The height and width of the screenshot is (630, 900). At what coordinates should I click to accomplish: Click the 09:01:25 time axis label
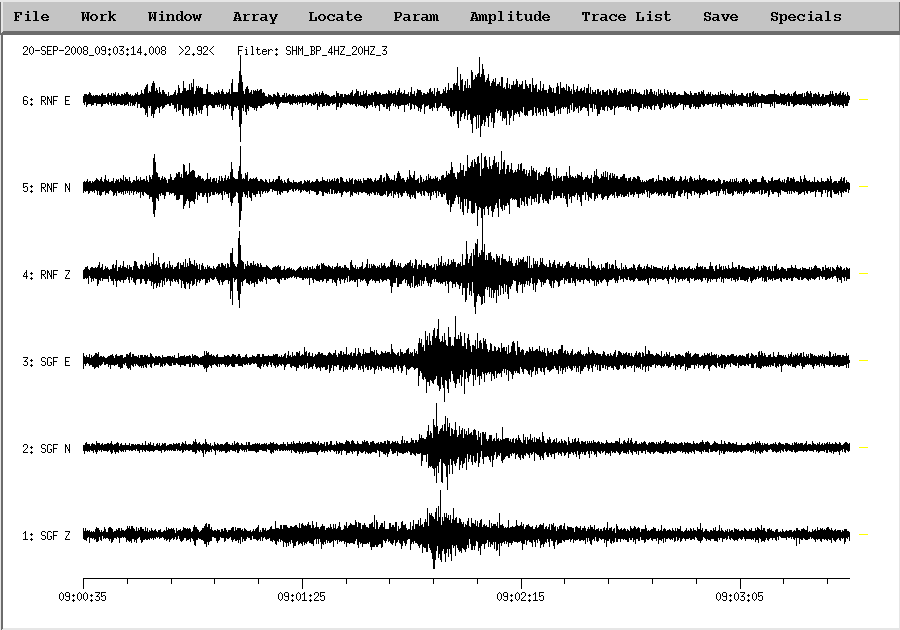pos(302,595)
